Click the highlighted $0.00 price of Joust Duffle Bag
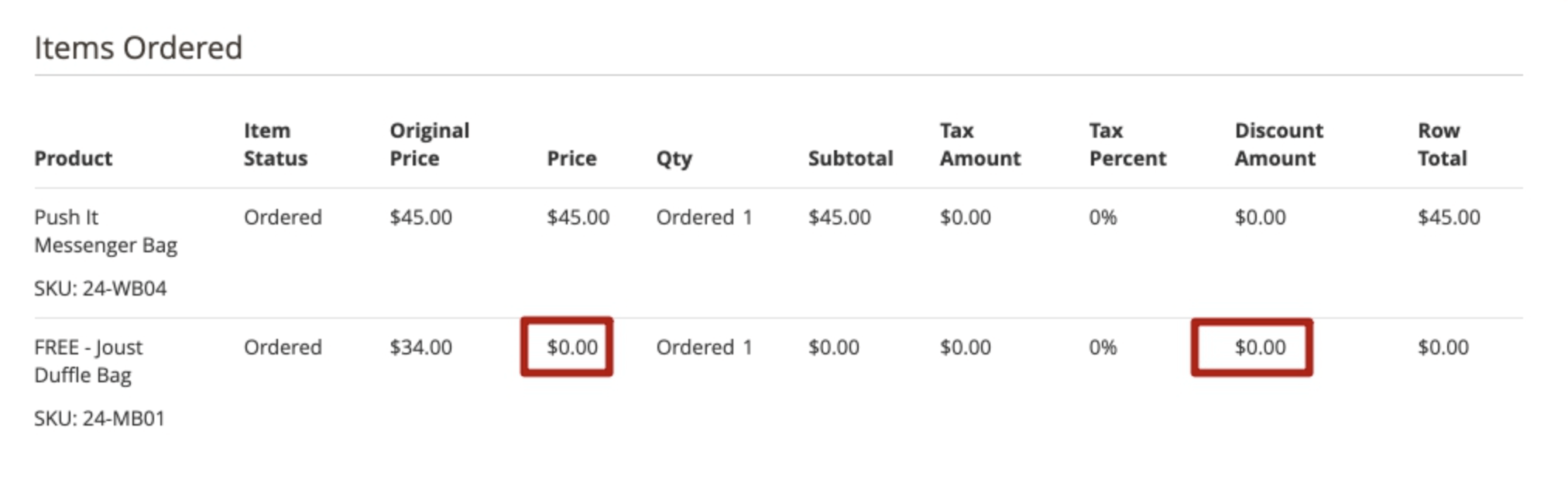 (x=572, y=347)
